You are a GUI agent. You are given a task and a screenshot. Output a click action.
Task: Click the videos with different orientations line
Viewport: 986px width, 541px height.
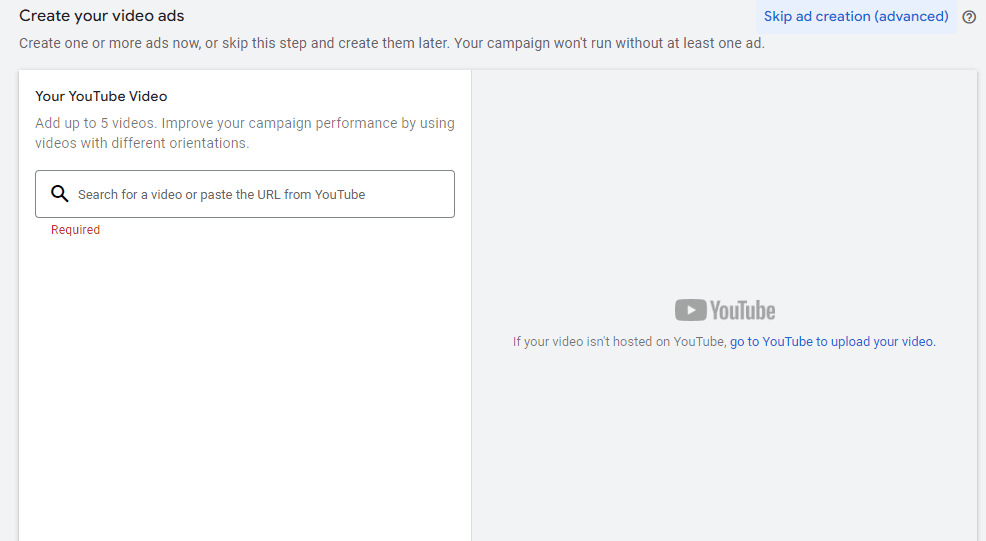pyautogui.click(x=141, y=143)
